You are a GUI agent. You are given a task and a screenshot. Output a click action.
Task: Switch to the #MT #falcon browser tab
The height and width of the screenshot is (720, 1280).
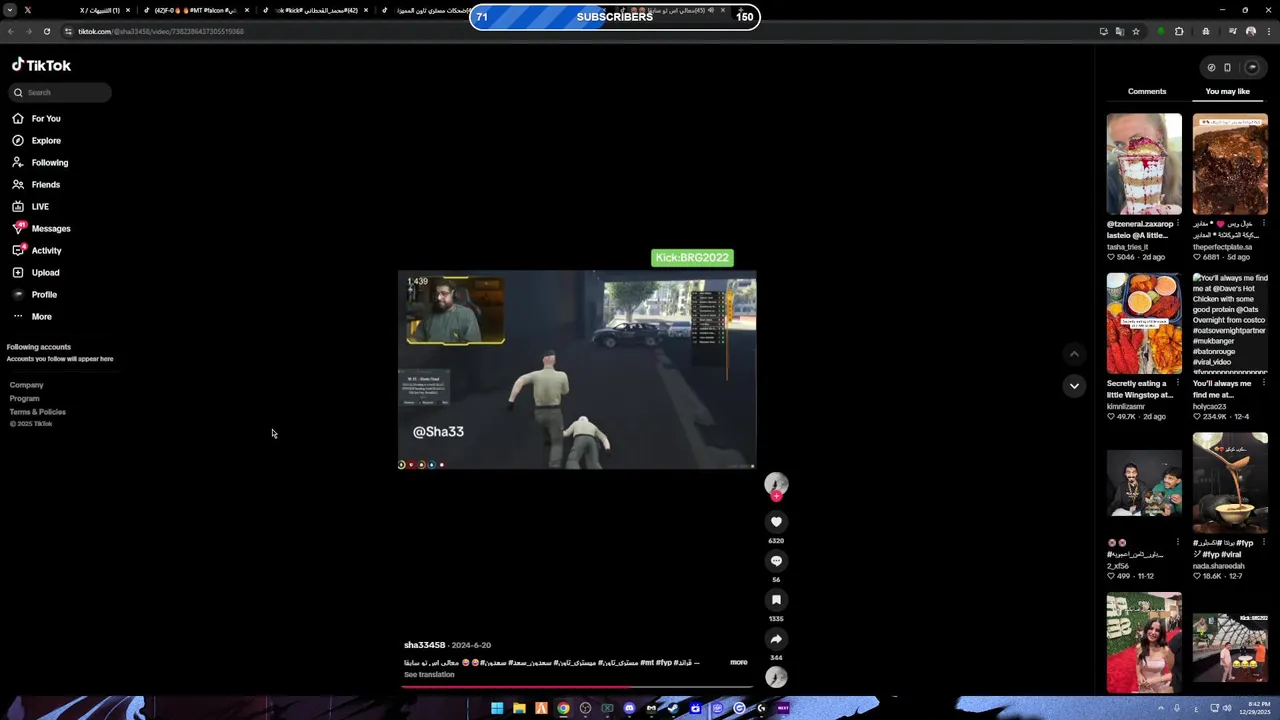[195, 10]
